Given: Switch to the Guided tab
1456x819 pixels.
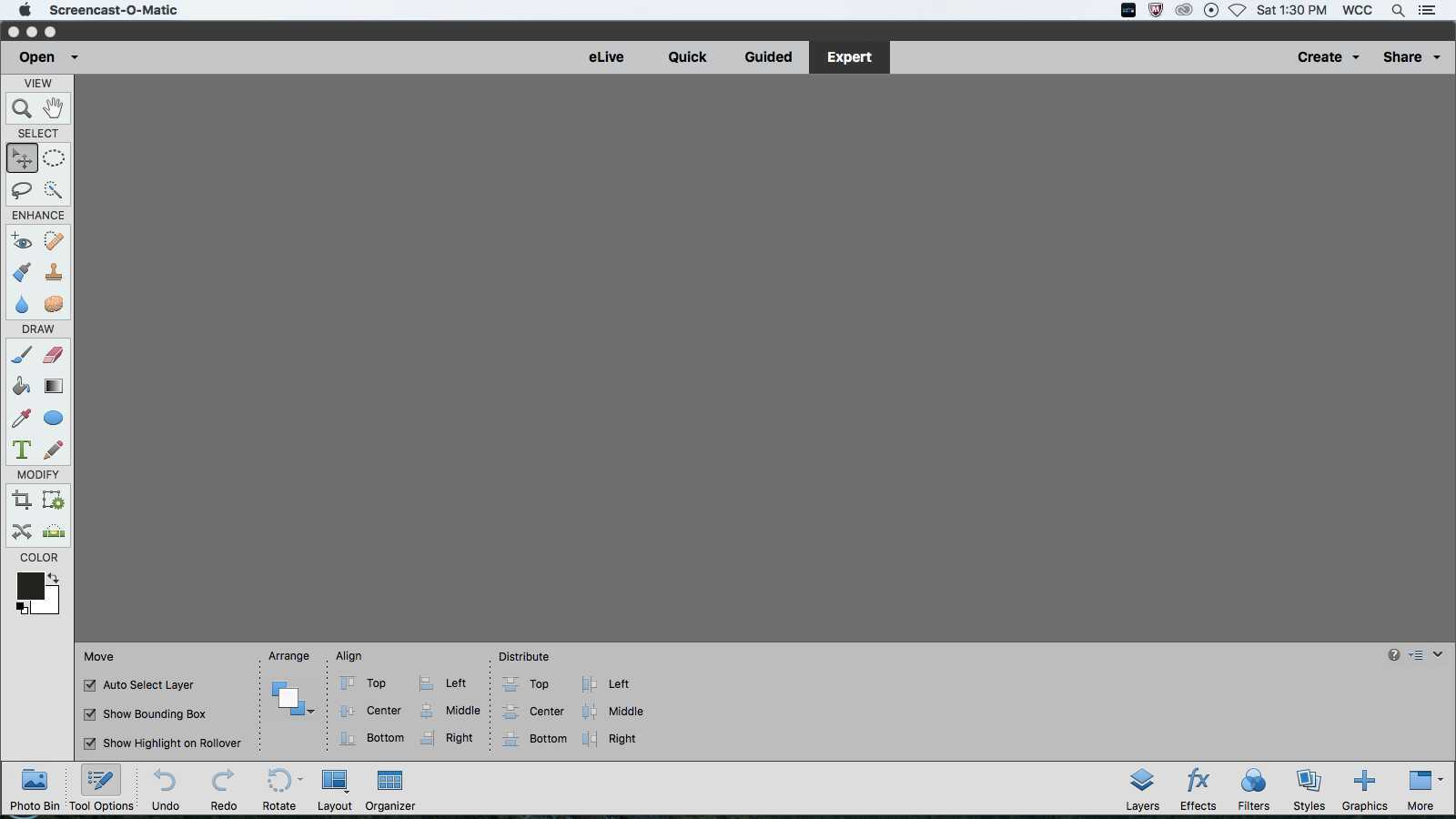Looking at the screenshot, I should (x=768, y=57).
